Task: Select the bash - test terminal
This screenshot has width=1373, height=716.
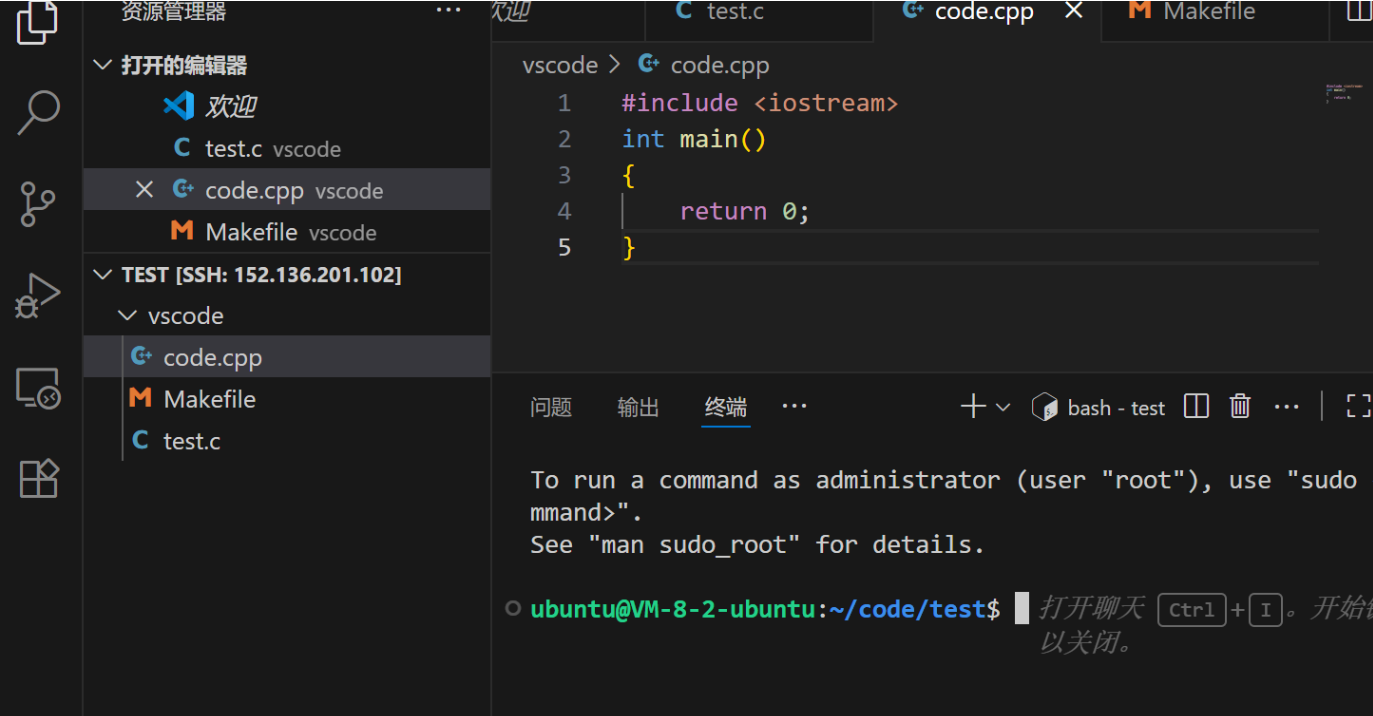Action: click(x=1099, y=407)
